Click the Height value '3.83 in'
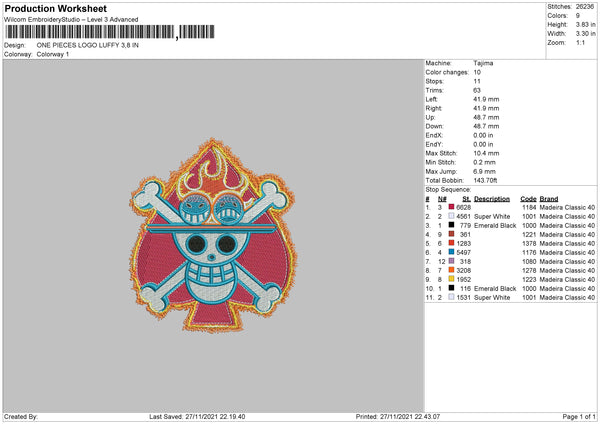This screenshot has width=600, height=424. pyautogui.click(x=585, y=24)
